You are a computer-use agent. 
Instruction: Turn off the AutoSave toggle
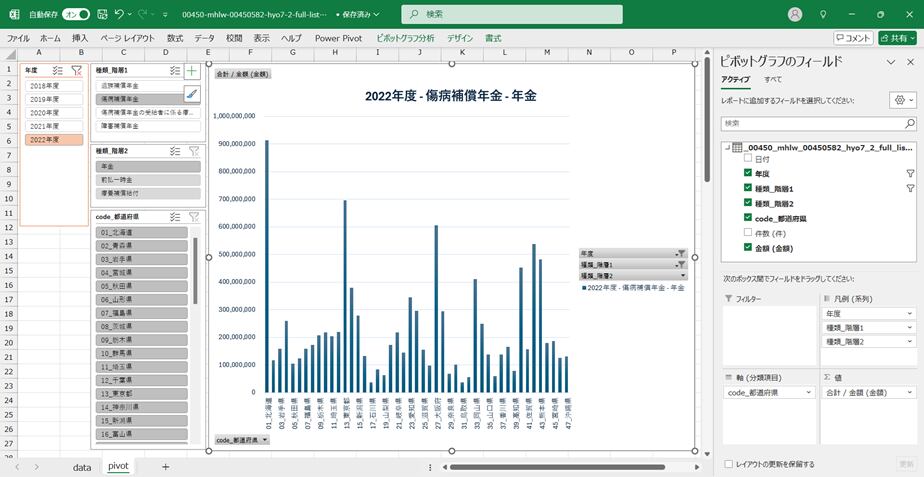pos(76,15)
